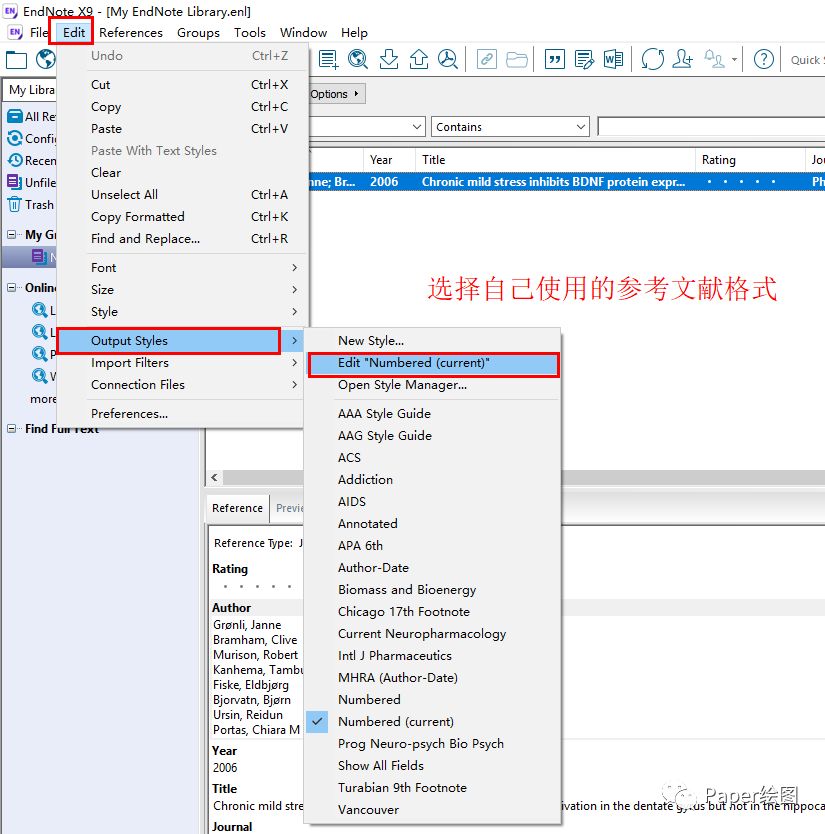Collapse the My Groups tree node
The height and width of the screenshot is (834, 825).
[11, 235]
